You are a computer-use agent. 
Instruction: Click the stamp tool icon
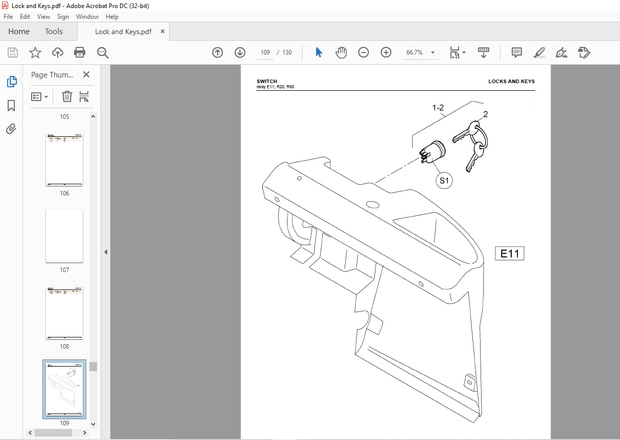[584, 53]
